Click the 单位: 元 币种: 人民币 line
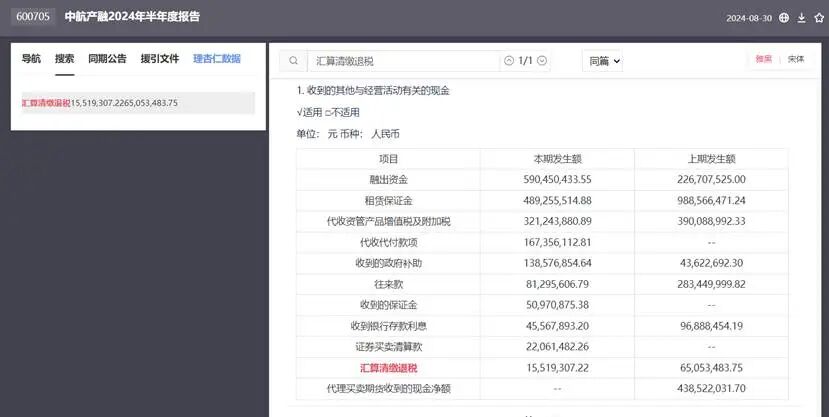The height and width of the screenshot is (417, 829). tap(348, 134)
